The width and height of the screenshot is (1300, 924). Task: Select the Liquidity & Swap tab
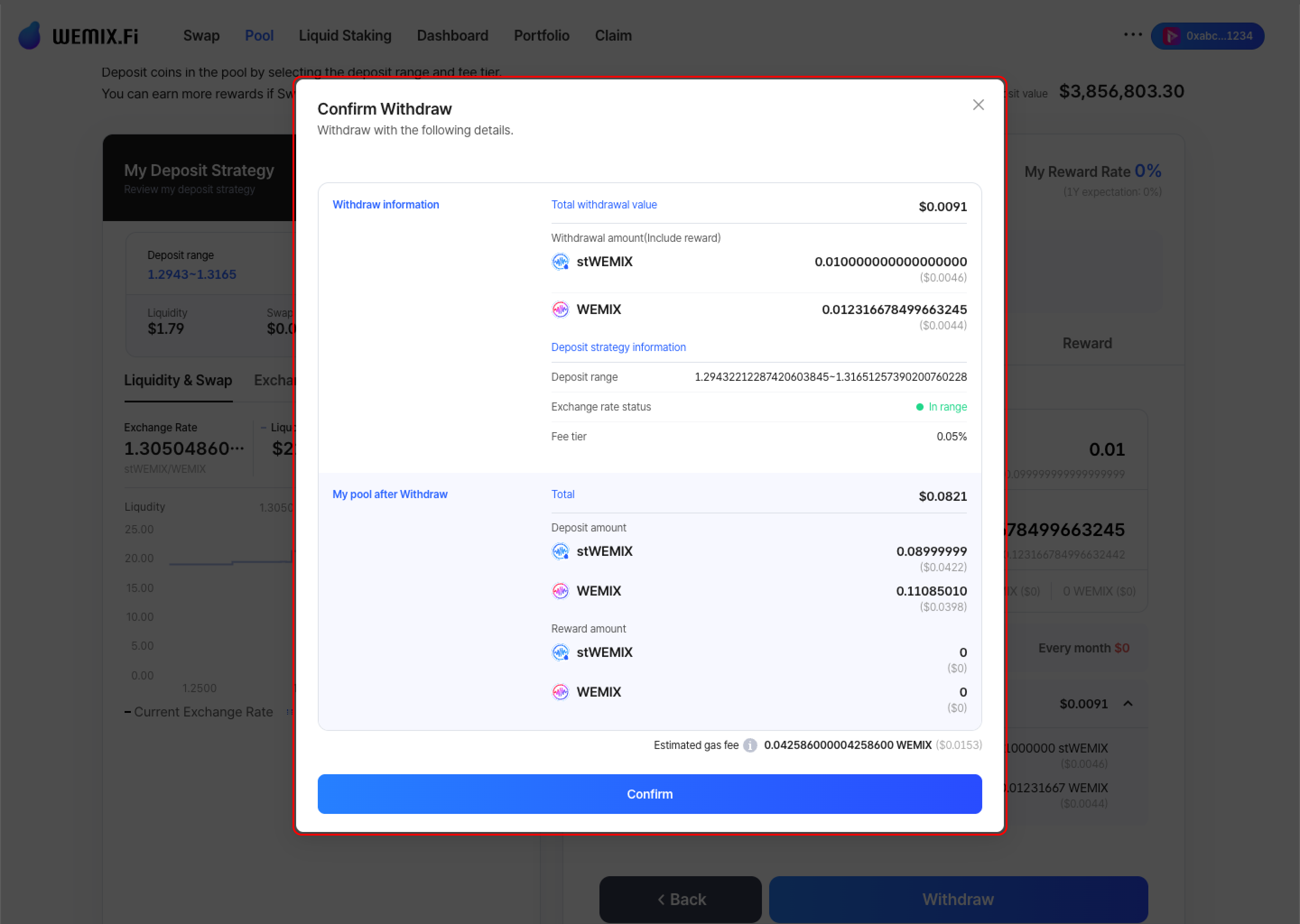tap(178, 380)
